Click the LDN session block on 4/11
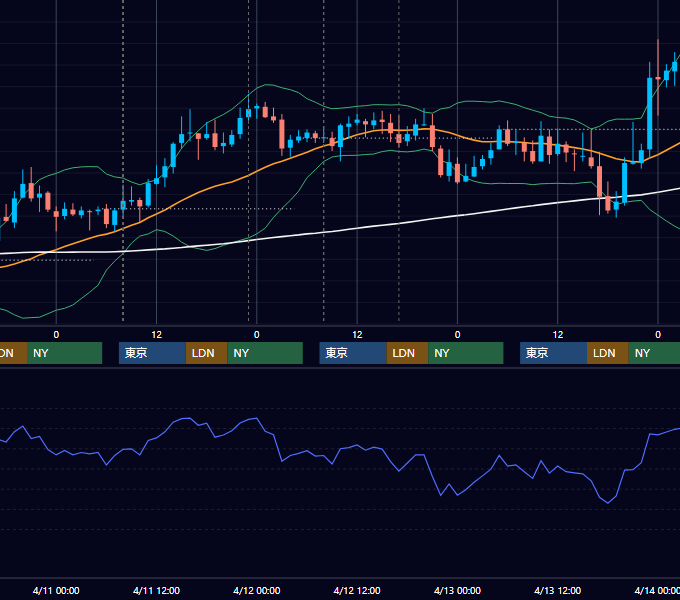Image resolution: width=680 pixels, height=600 pixels. [206, 353]
